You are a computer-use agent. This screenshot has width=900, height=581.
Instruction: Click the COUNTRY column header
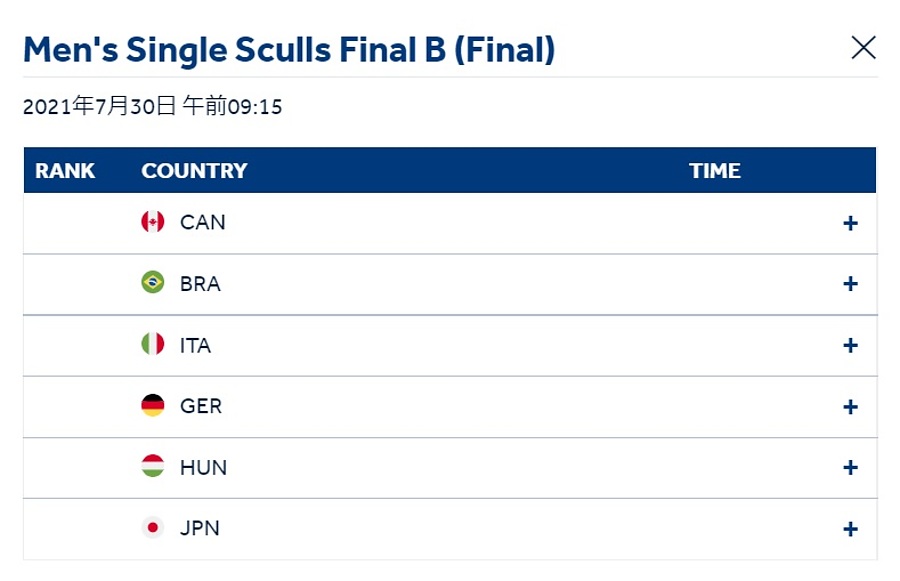[x=194, y=171]
